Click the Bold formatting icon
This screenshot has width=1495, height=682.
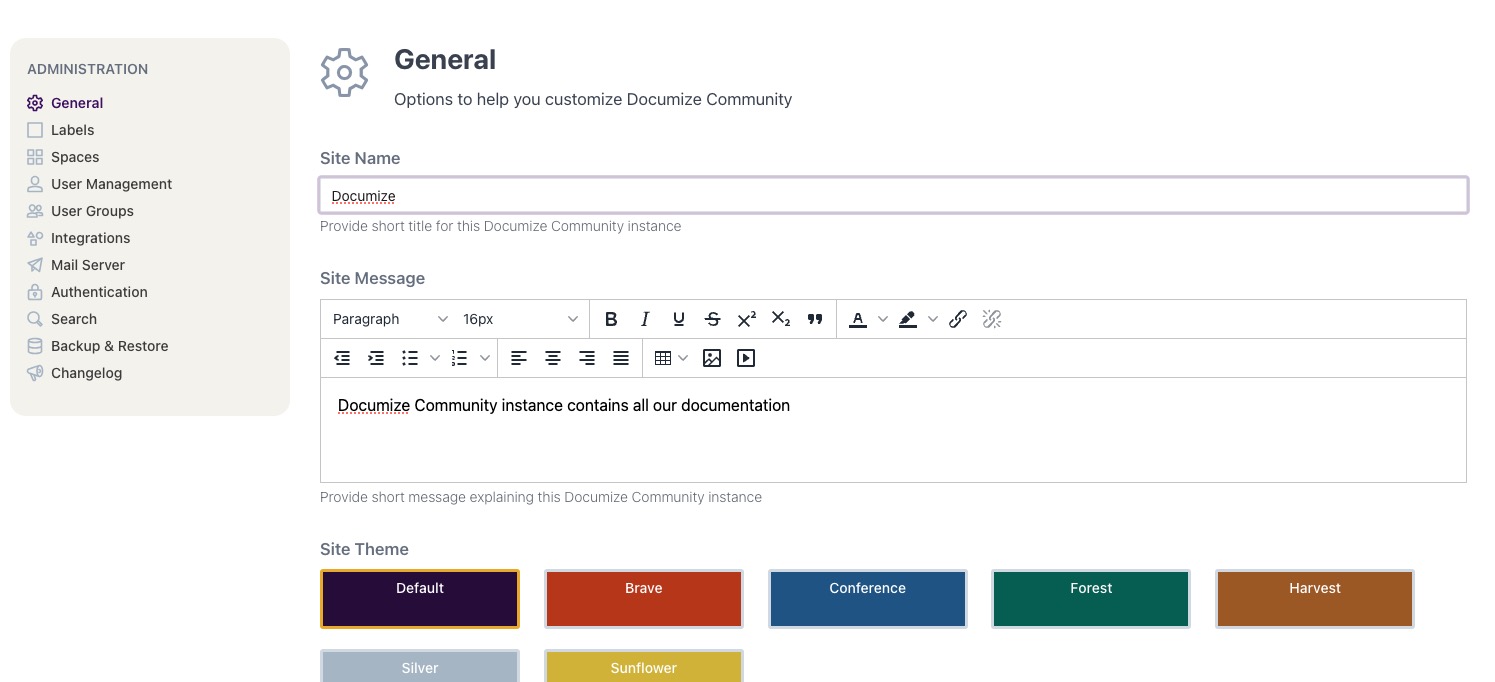(x=611, y=319)
